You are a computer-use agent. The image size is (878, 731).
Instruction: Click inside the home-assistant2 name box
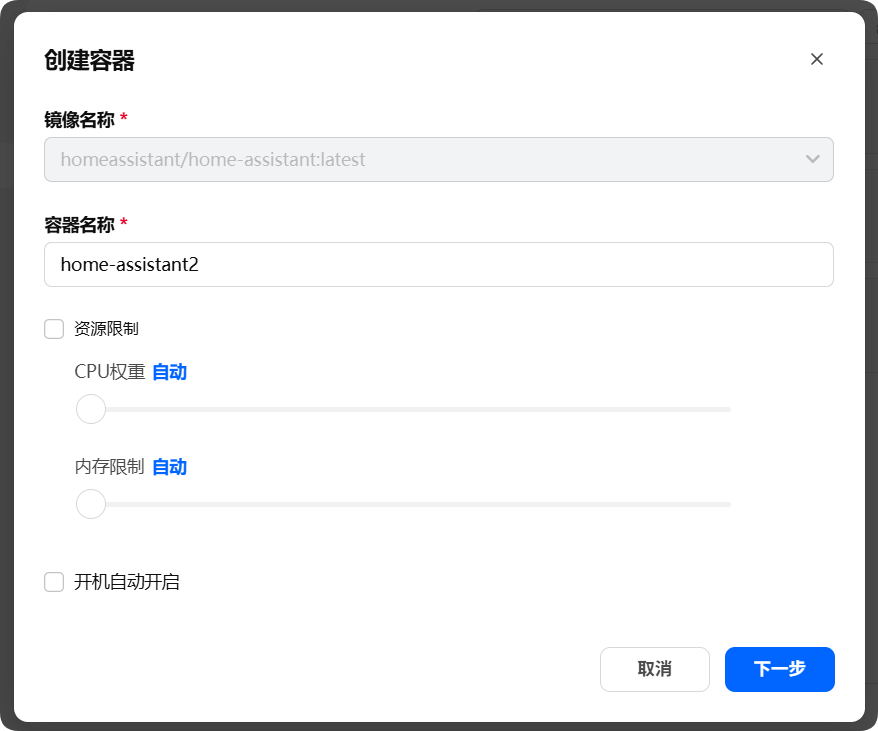pos(438,264)
